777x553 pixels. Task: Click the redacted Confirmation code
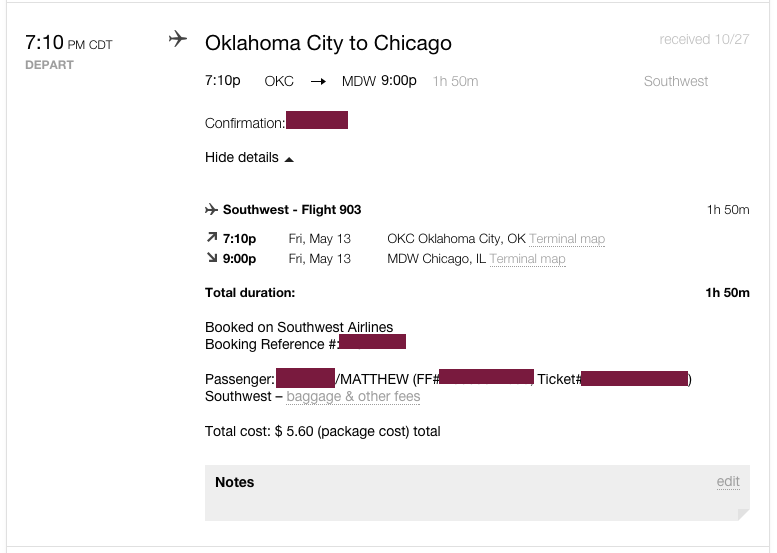pos(317,122)
